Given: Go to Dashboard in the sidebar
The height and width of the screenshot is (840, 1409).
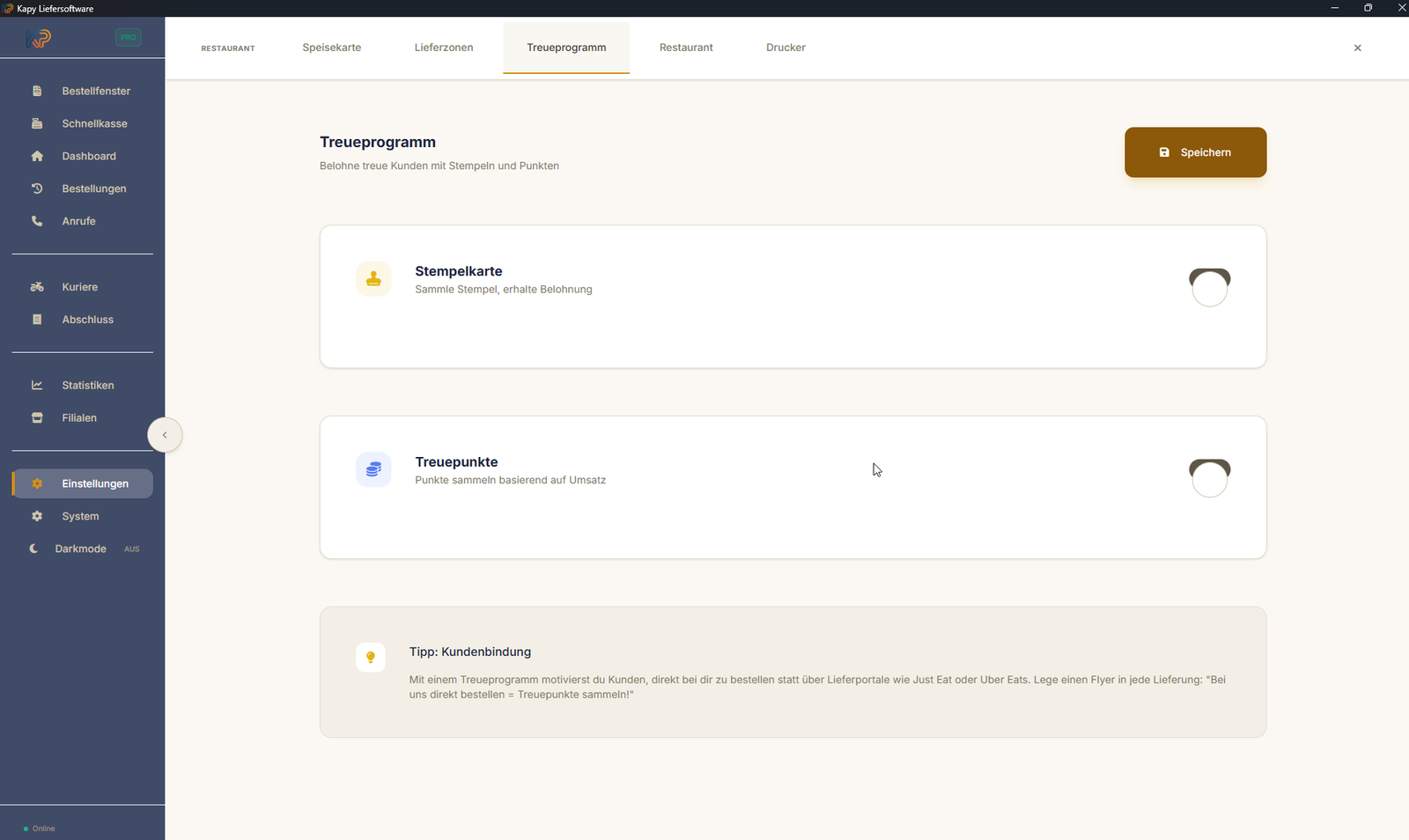Looking at the screenshot, I should click(x=83, y=156).
